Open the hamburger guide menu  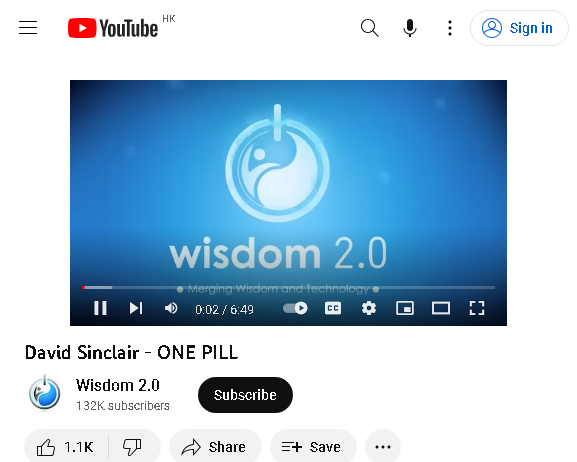coord(28,28)
